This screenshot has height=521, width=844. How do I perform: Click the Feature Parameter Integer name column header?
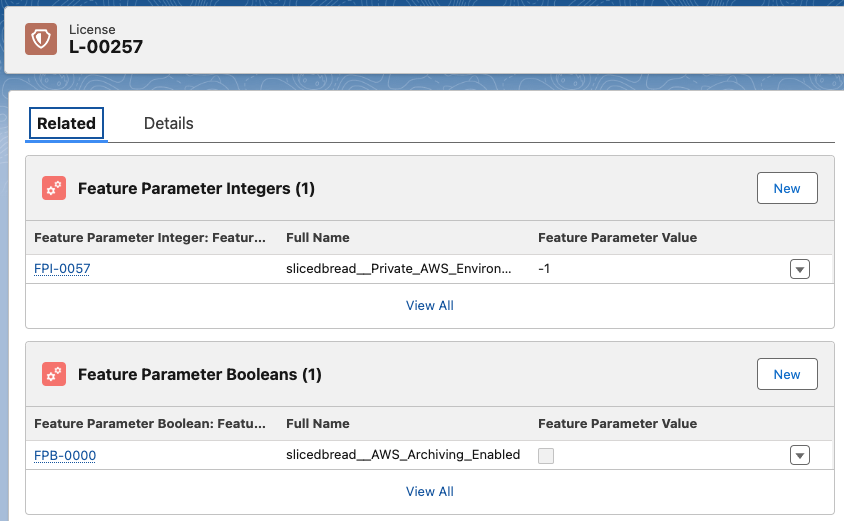click(x=150, y=238)
